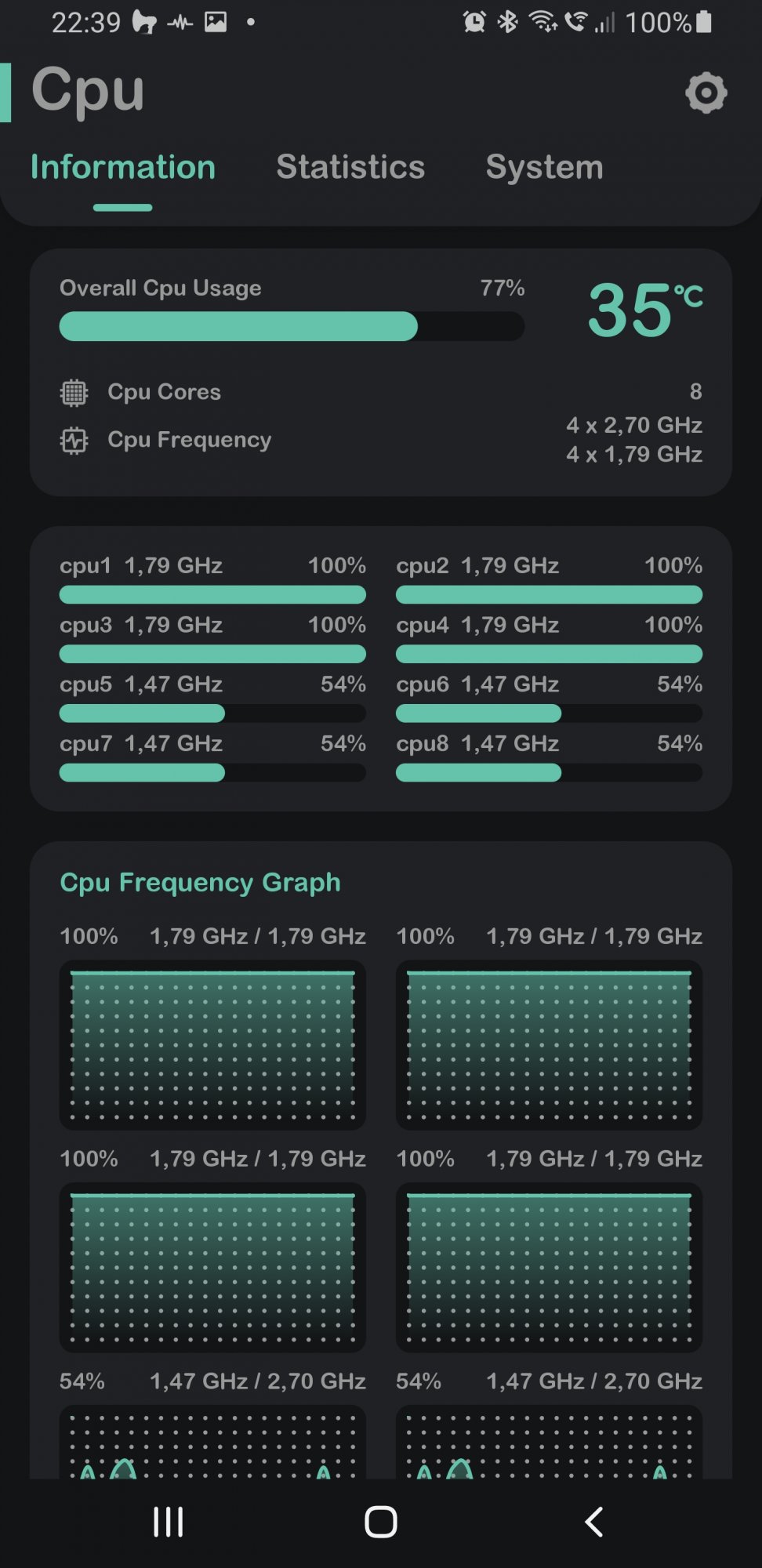Screen dimensions: 762x1568
Task: Tap the battery icon in status bar
Action: [x=704, y=22]
